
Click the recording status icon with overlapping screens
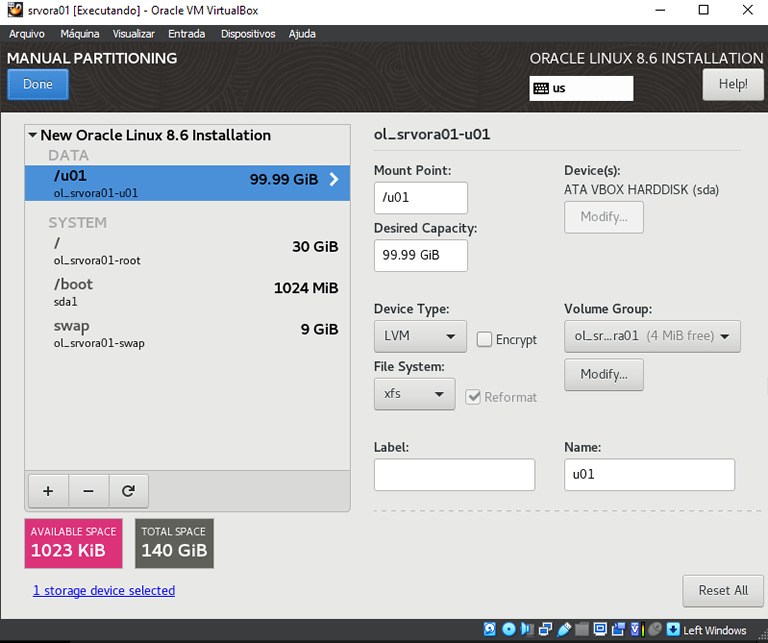tap(619, 629)
